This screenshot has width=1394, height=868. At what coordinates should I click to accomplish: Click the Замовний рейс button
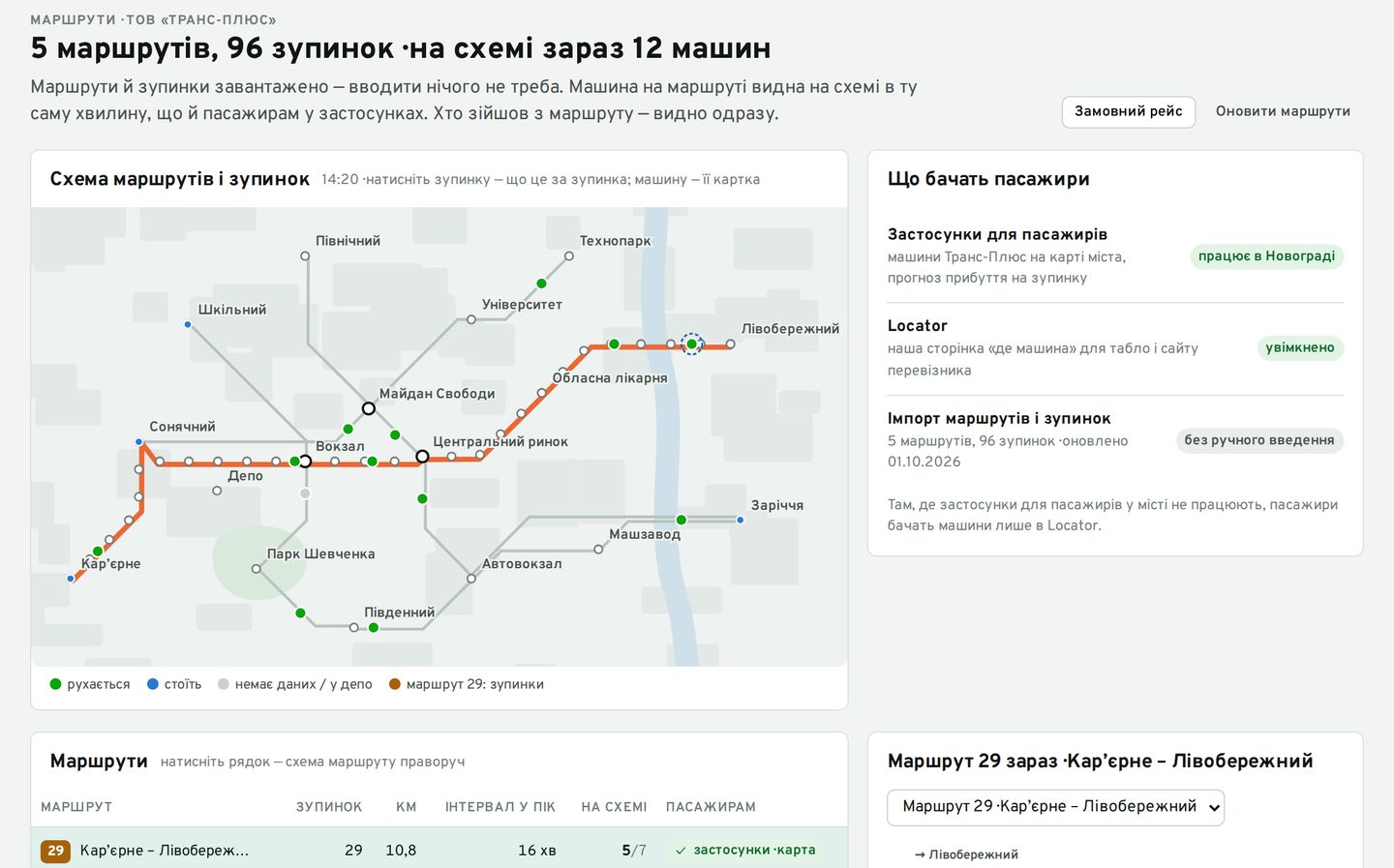coord(1129,111)
